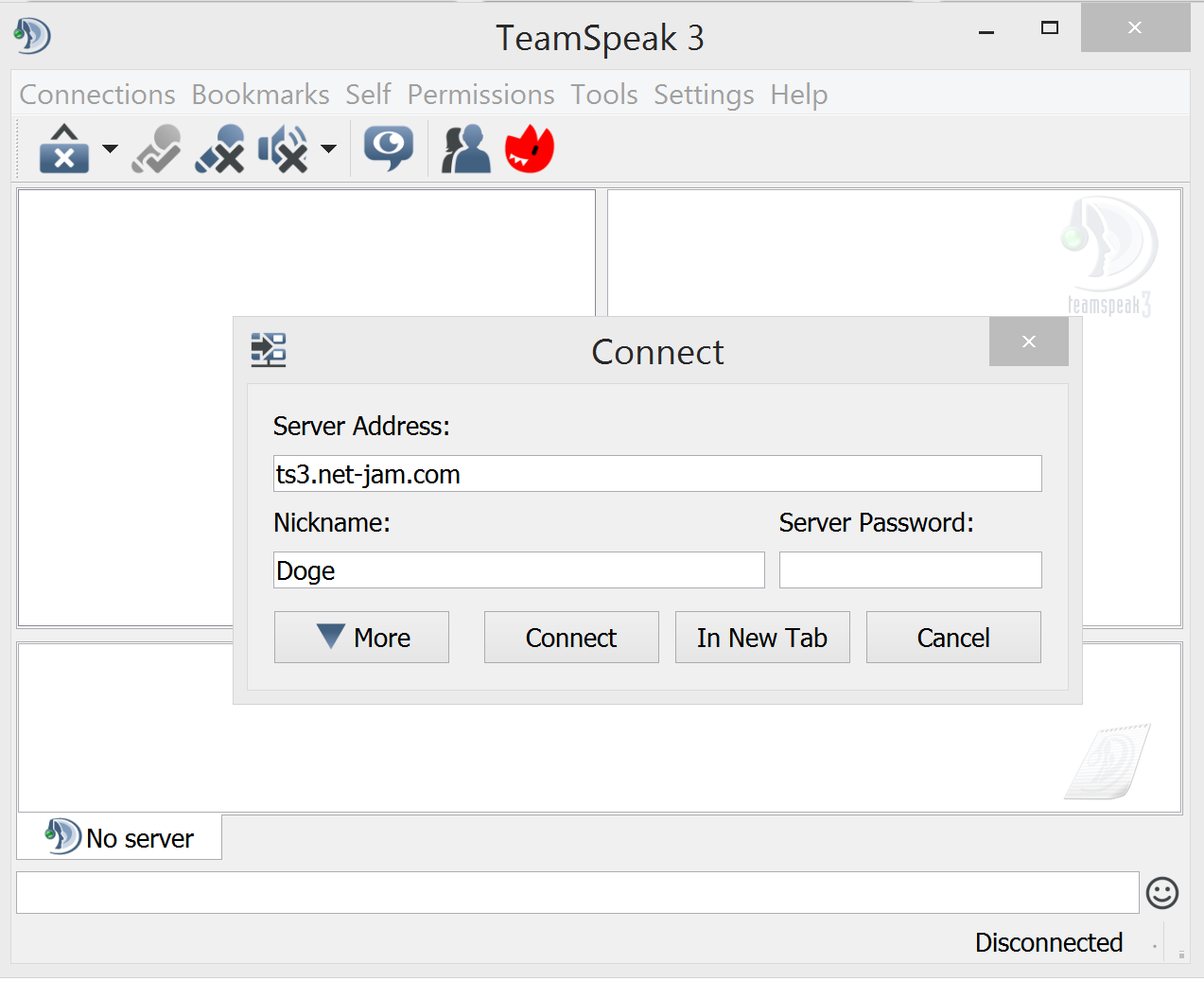
Task: Click the TeamSpeak logo in title bar
Action: (32, 36)
